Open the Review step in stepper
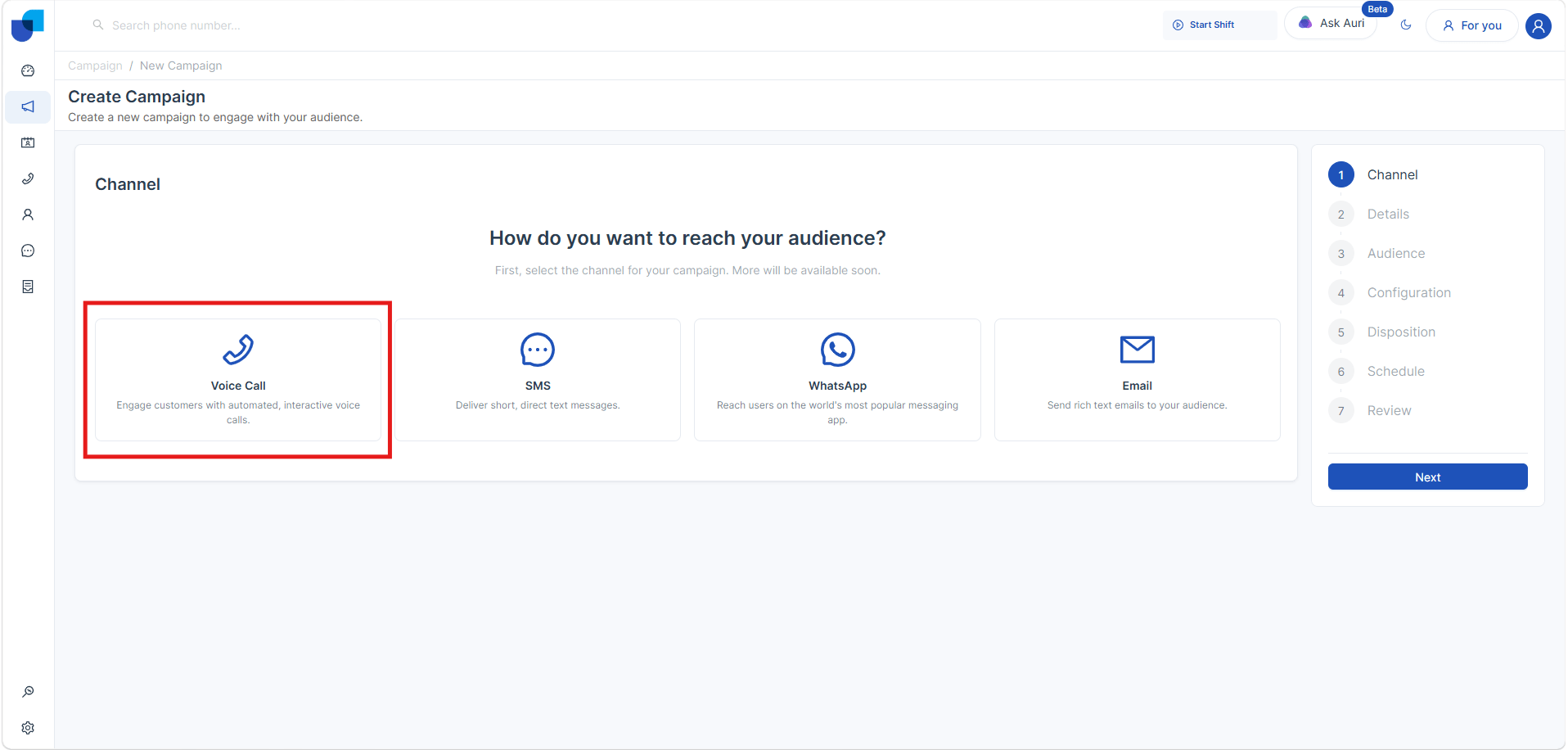 [x=1389, y=411]
